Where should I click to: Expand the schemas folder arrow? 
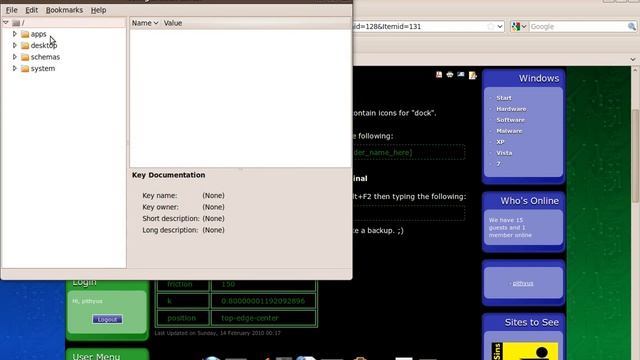(15, 57)
